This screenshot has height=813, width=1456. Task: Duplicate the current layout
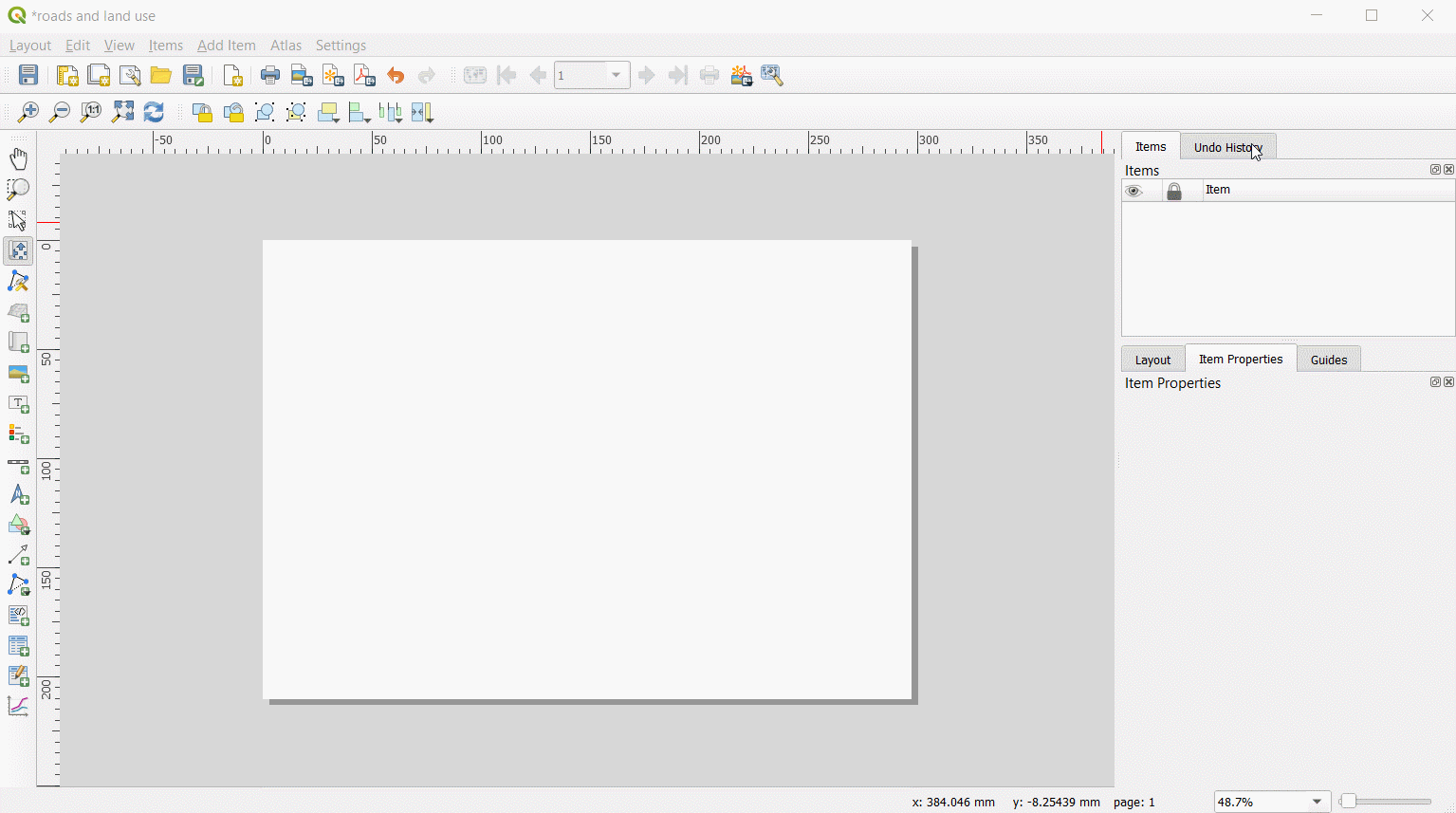pos(99,76)
